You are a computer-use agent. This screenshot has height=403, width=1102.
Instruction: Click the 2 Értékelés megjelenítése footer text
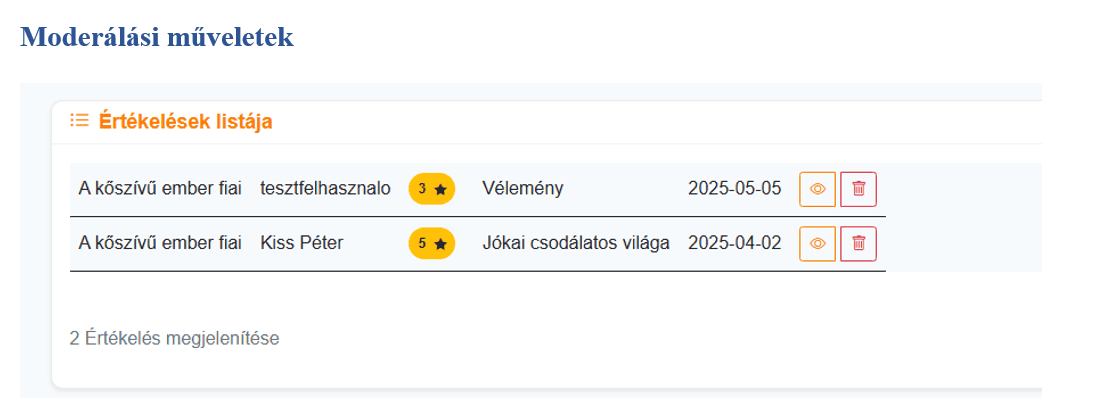click(174, 338)
